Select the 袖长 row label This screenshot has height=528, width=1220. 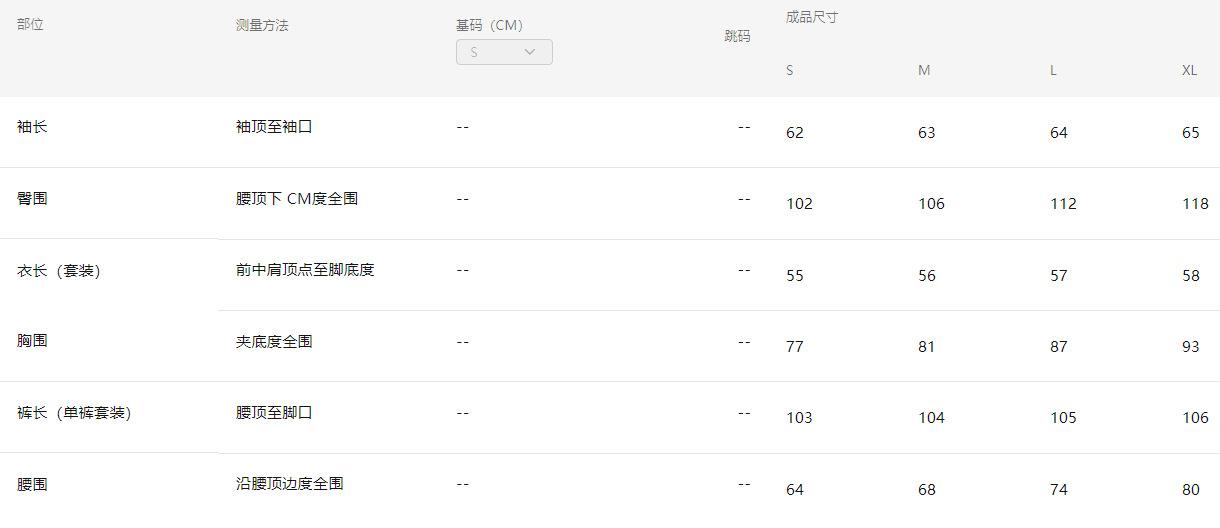[x=32, y=127]
